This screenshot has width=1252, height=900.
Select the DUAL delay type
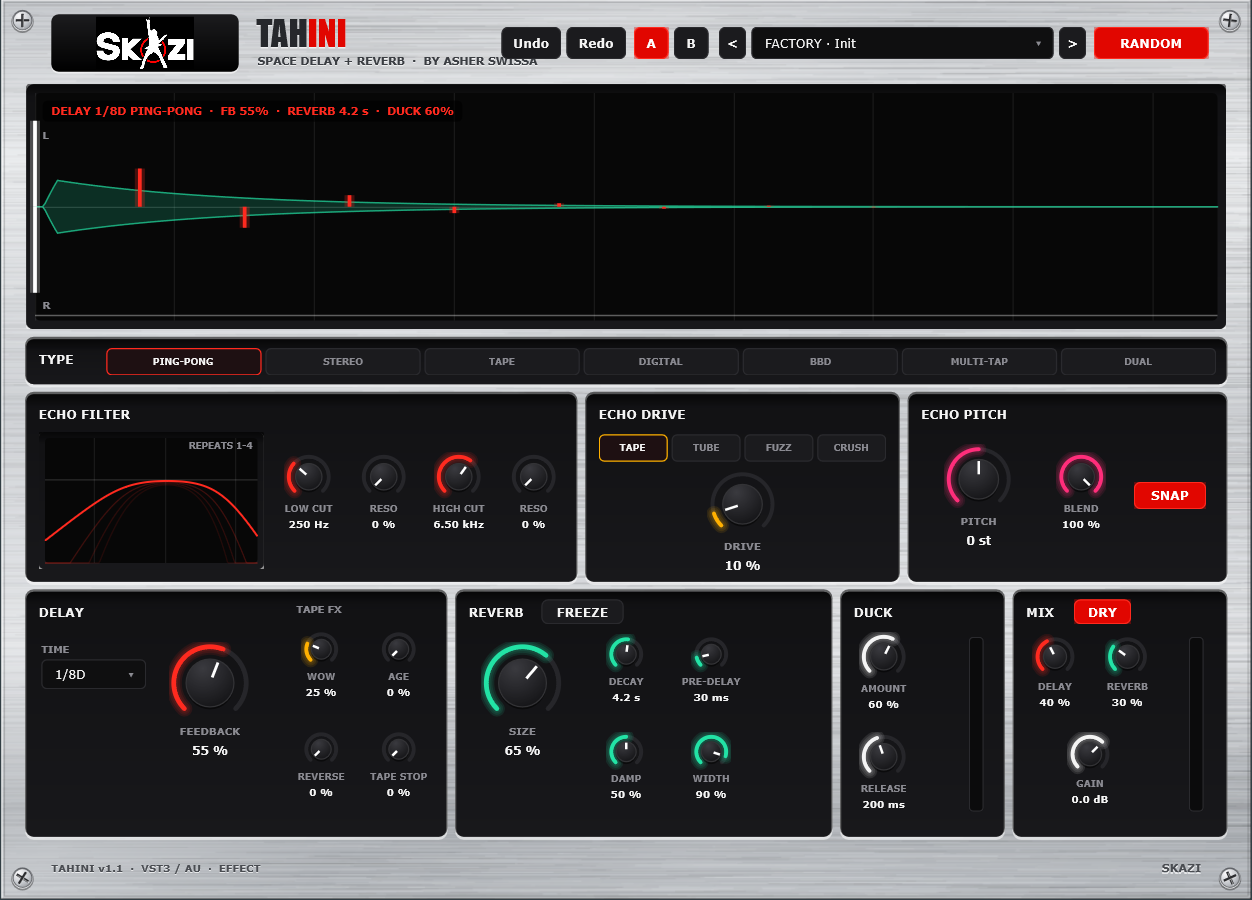point(1138,361)
